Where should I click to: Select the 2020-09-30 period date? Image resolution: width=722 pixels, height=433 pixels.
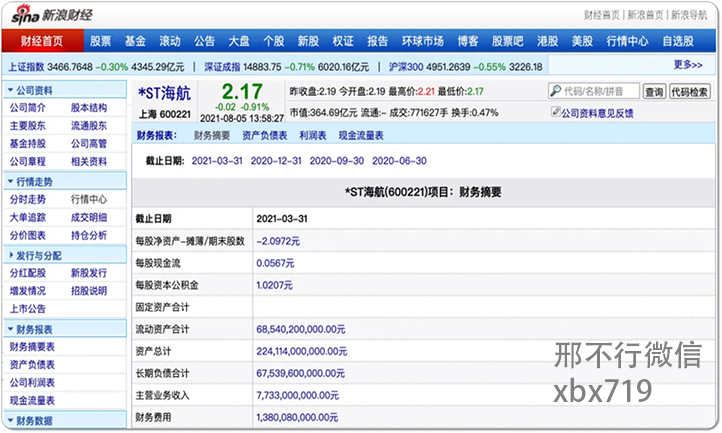pos(337,161)
